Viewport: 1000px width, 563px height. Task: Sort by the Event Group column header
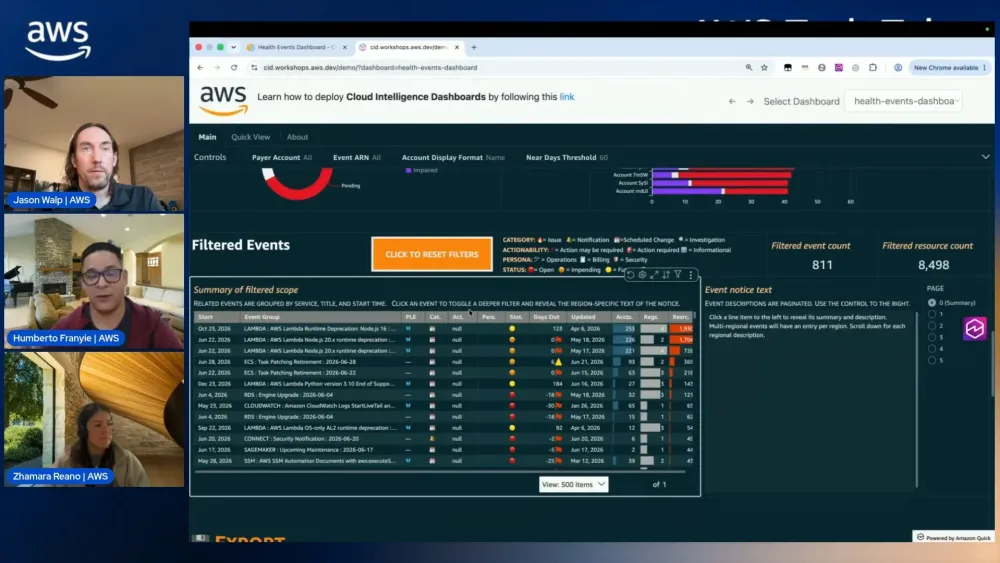click(261, 317)
